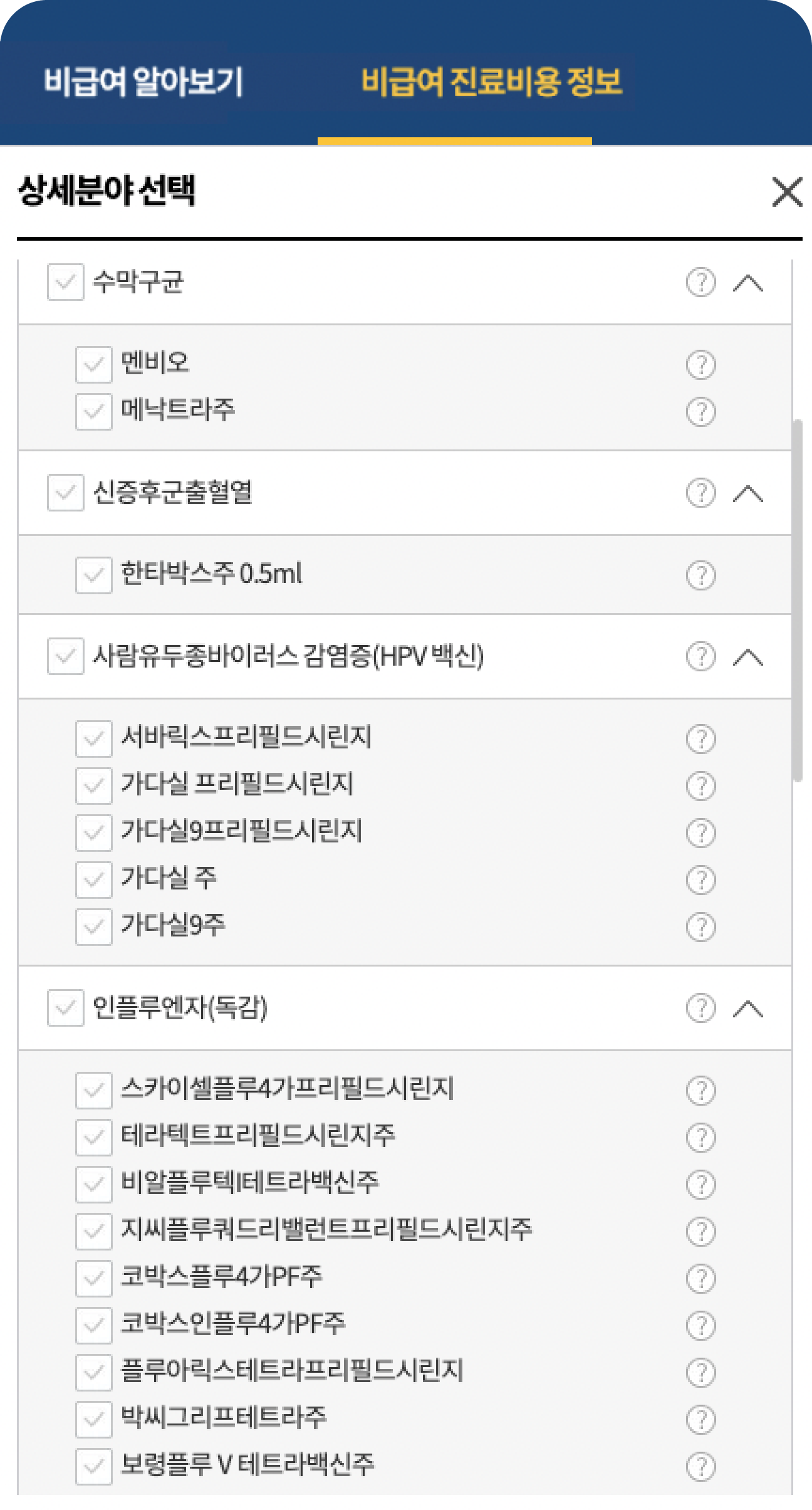View info for 가다실9프리필드시린지

point(700,832)
